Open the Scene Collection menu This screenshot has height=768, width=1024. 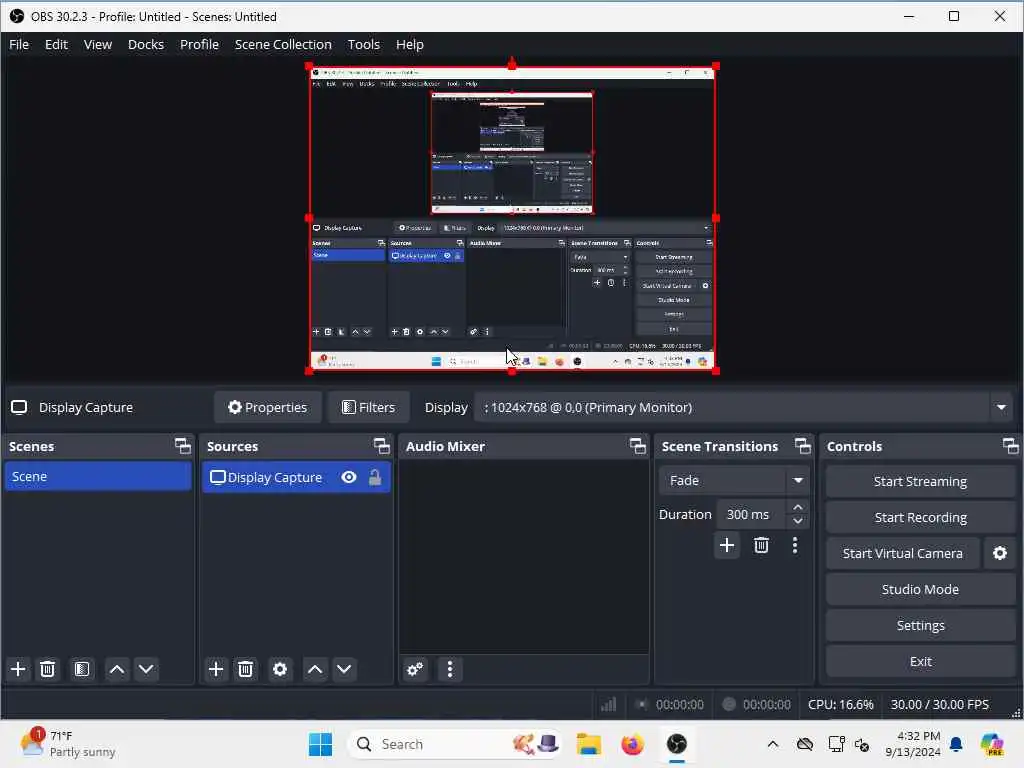pyautogui.click(x=283, y=44)
